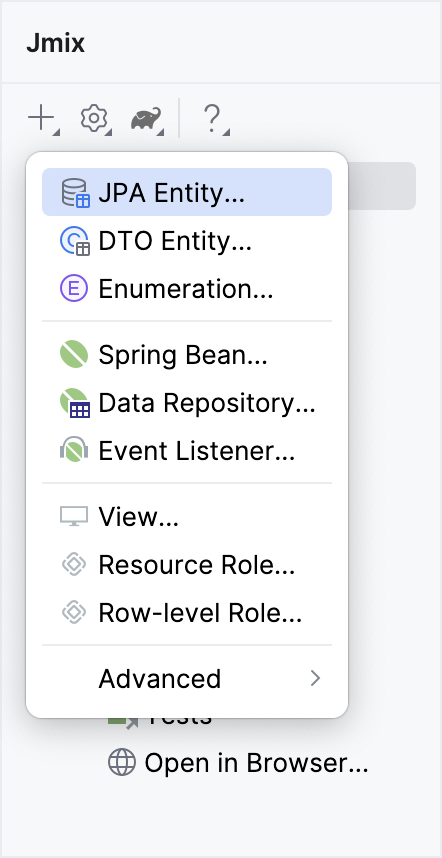
Task: Expand the Advanced submenu arrow
Action: pos(315,679)
